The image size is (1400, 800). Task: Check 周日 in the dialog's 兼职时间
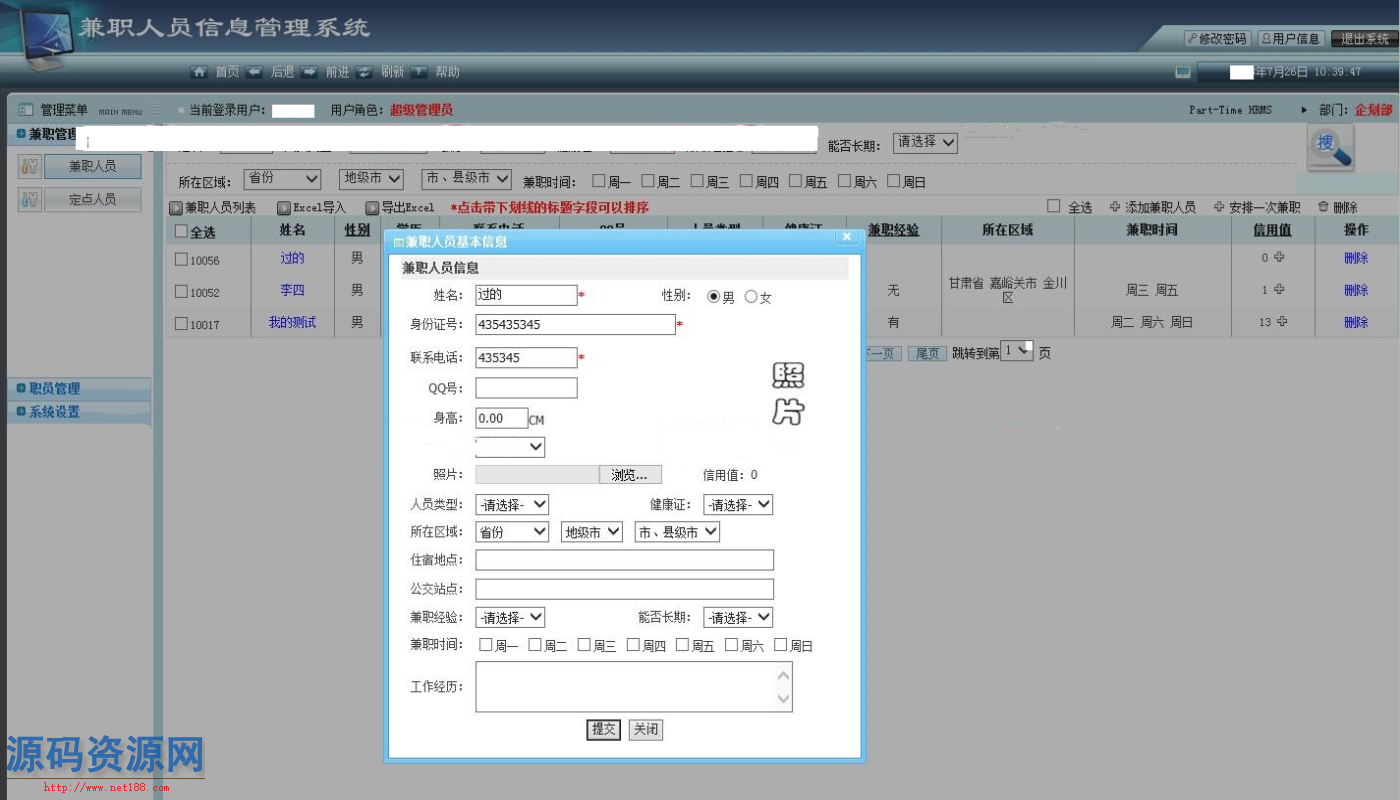781,645
